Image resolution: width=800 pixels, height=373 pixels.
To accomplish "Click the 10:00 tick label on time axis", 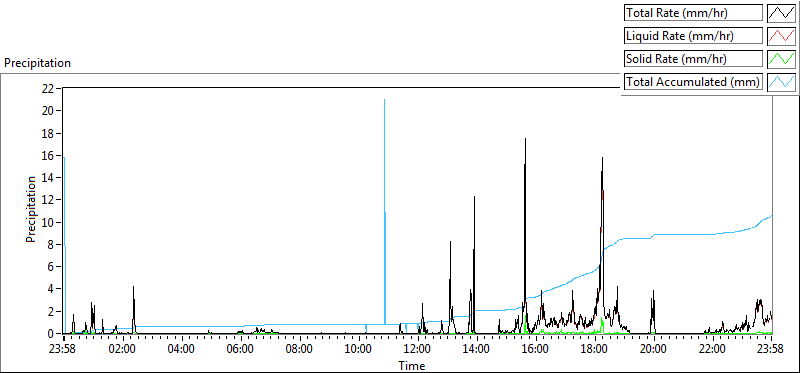I will point(359,350).
